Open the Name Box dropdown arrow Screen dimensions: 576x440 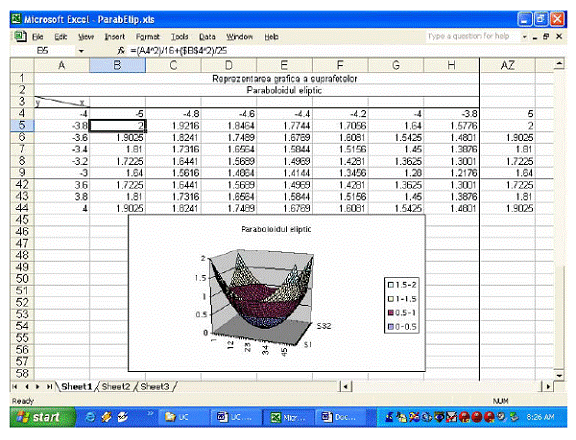pos(81,51)
